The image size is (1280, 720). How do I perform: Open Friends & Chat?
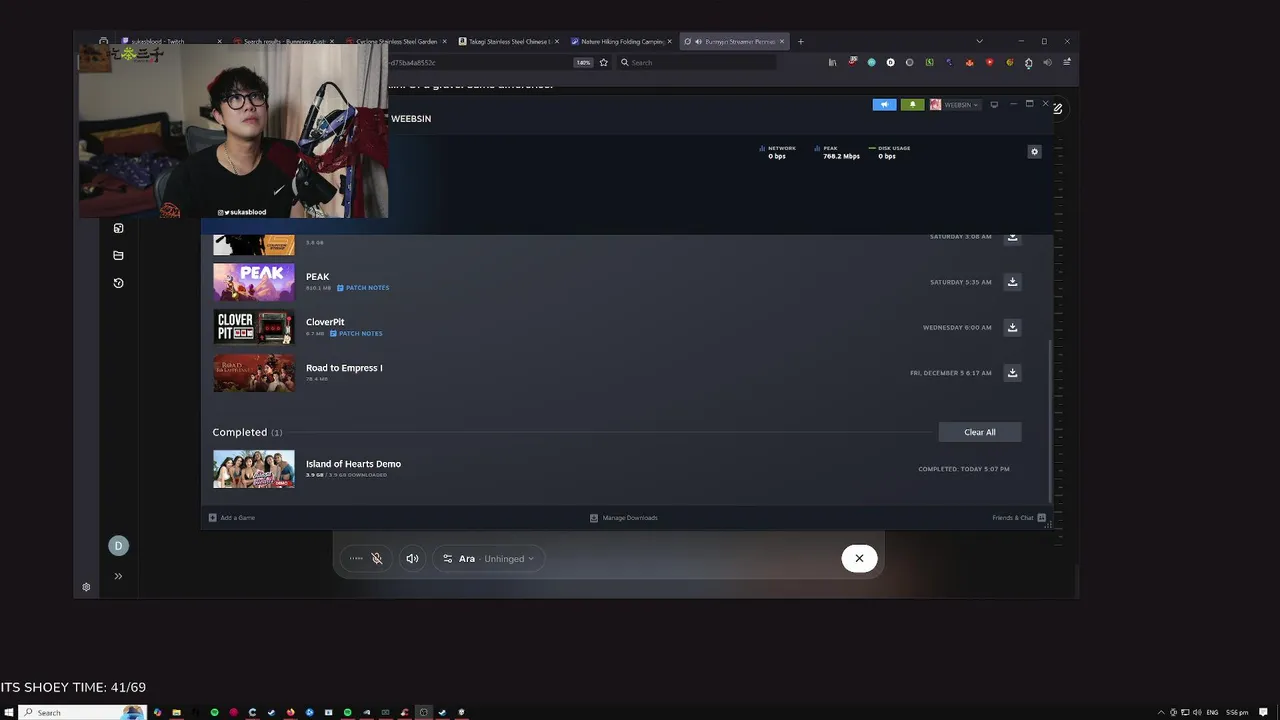(1019, 518)
